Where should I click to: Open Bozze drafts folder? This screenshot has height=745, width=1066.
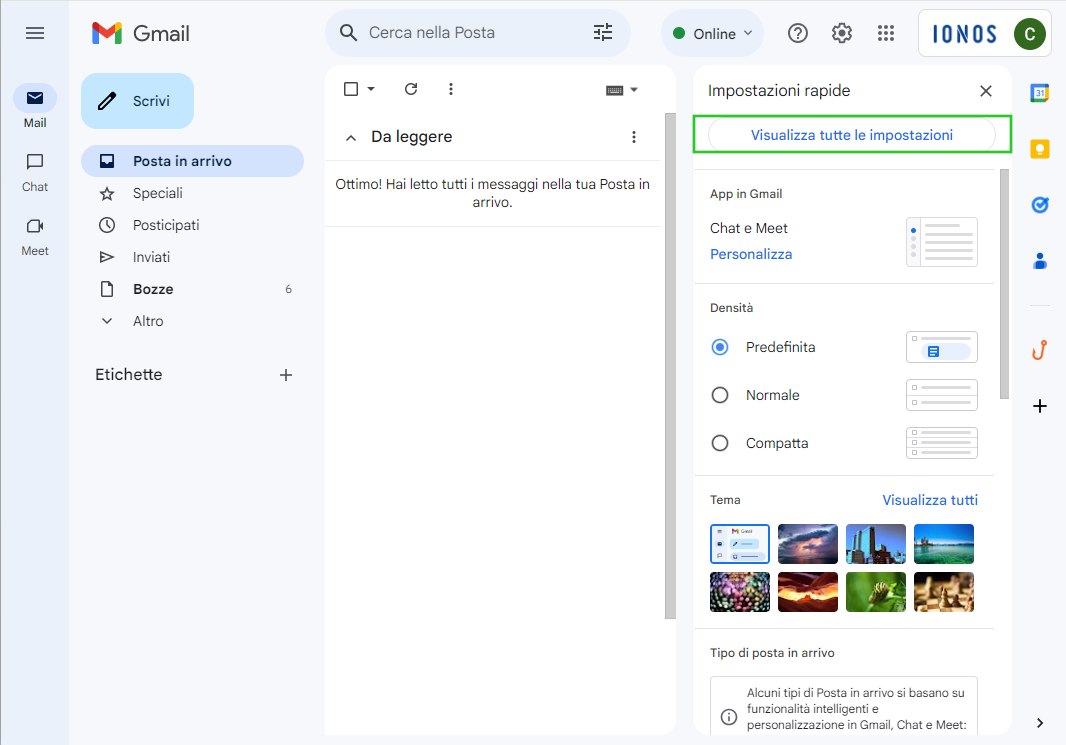[192, 289]
